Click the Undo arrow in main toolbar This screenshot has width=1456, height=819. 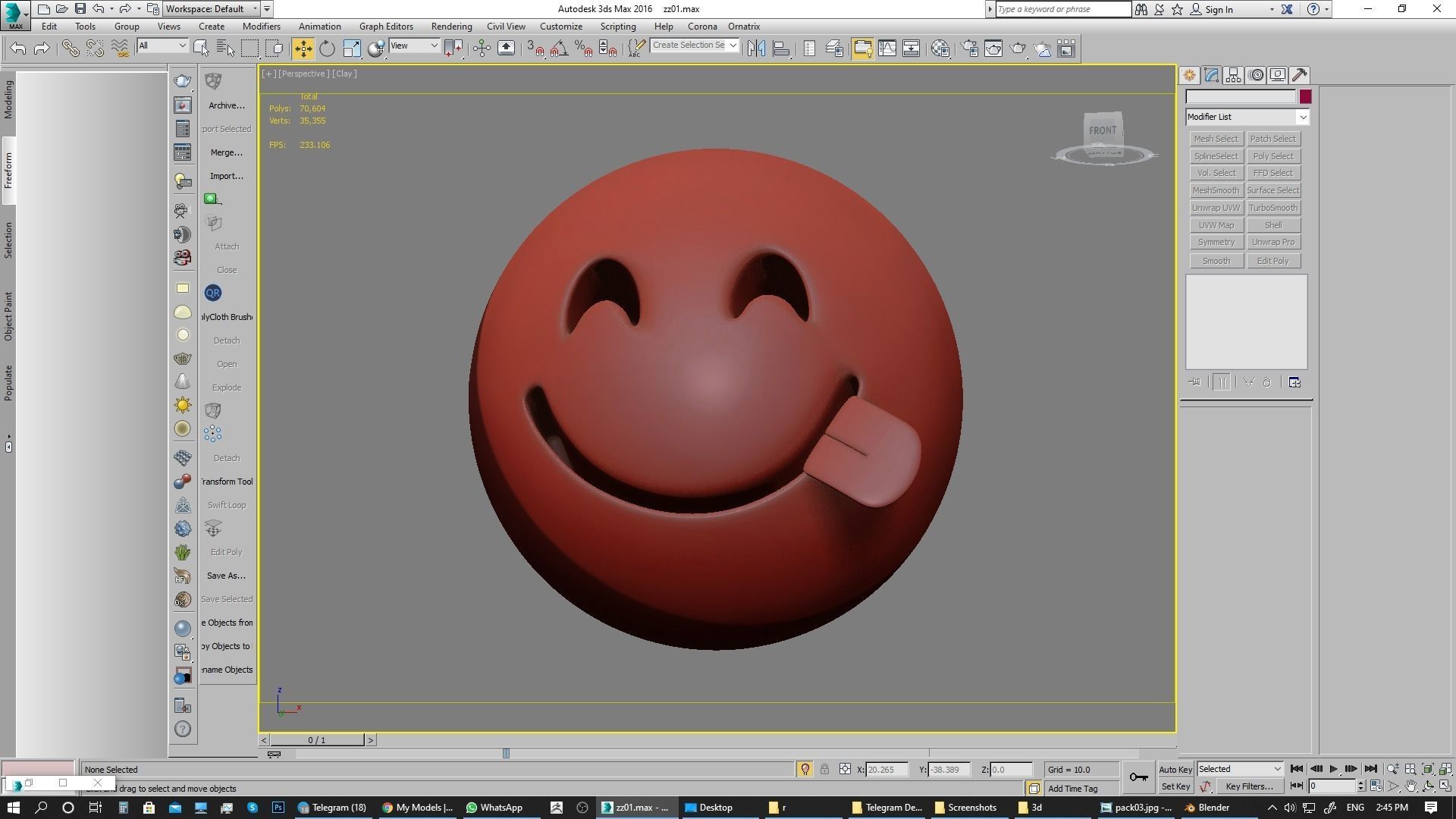pyautogui.click(x=18, y=49)
